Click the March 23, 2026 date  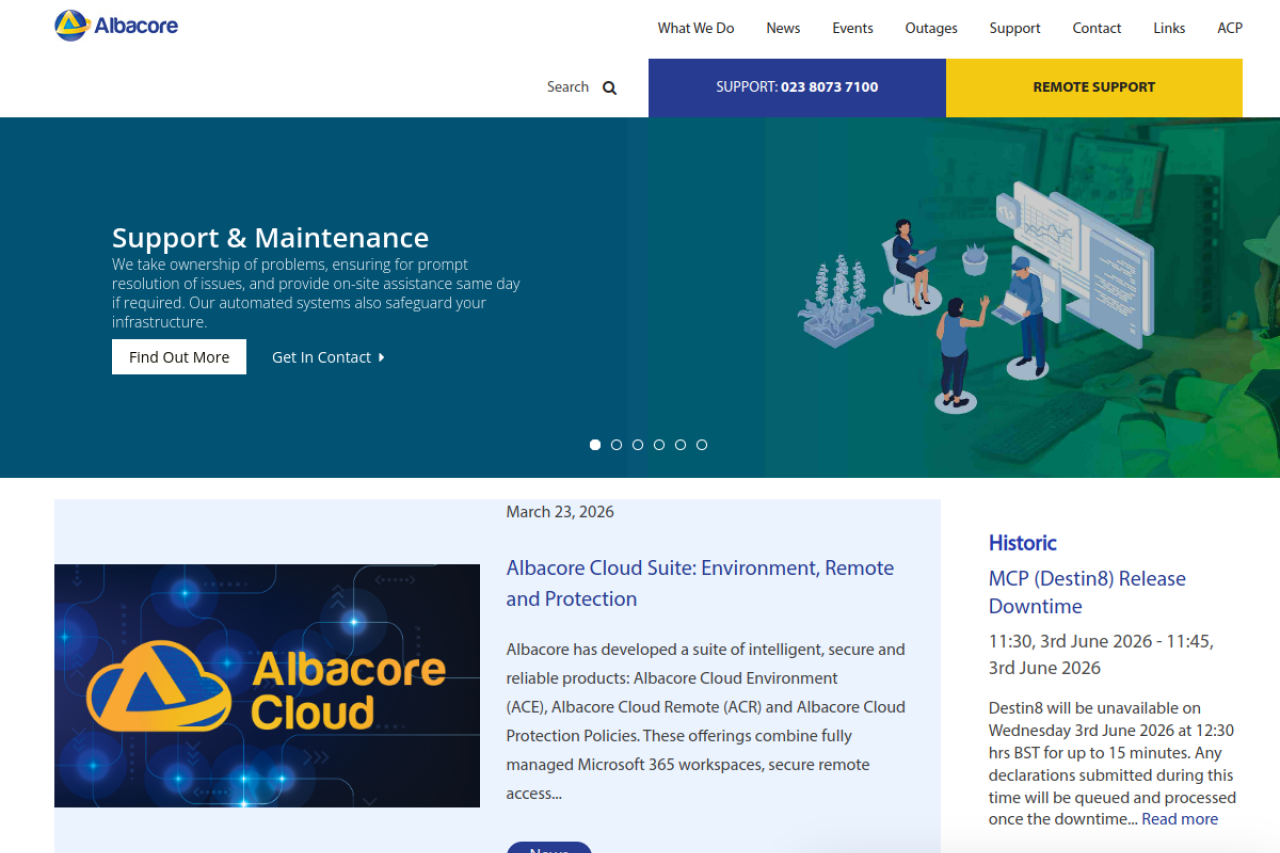click(x=560, y=512)
